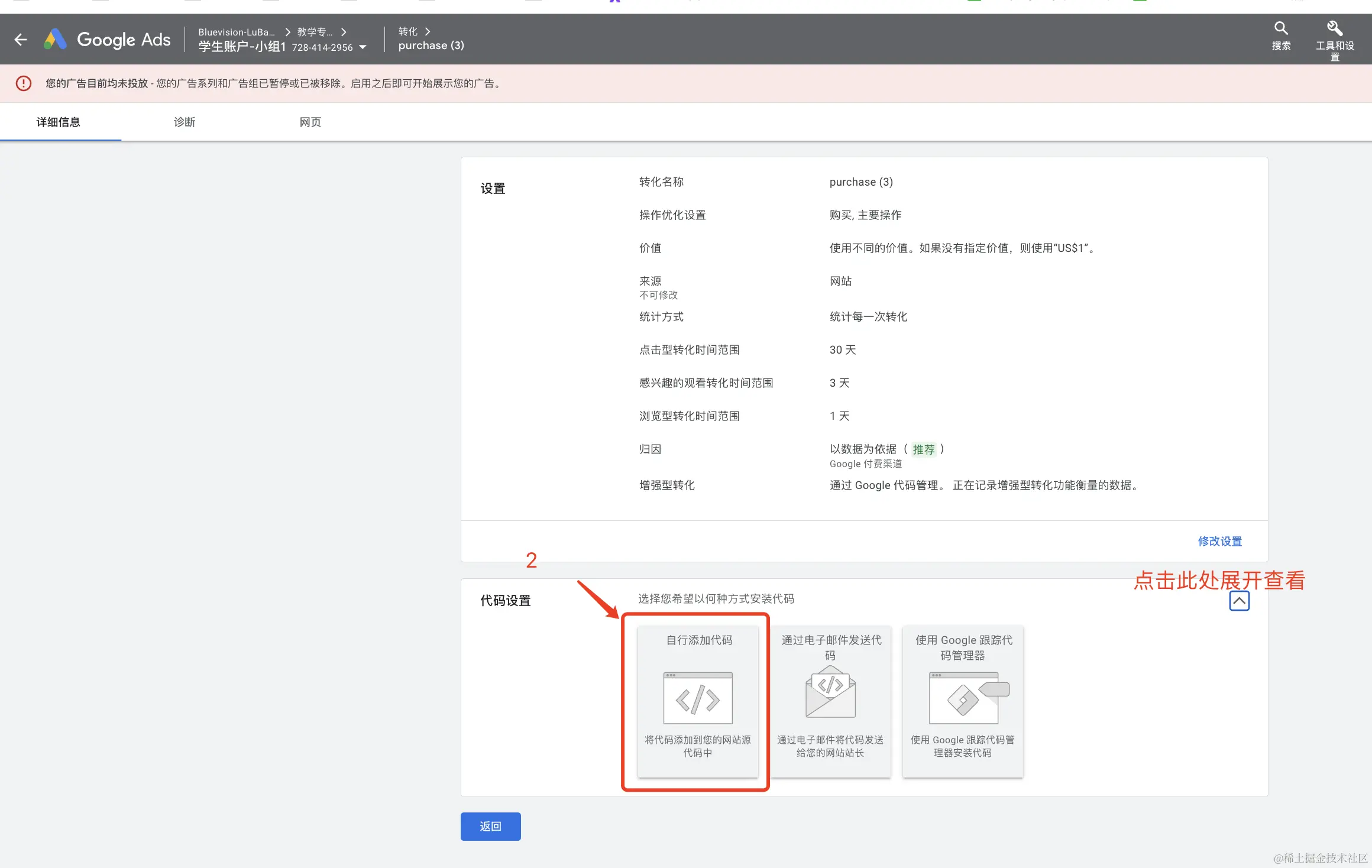Open tools and settings wrench icon
Viewport: 1372px width, 868px height.
(x=1334, y=28)
